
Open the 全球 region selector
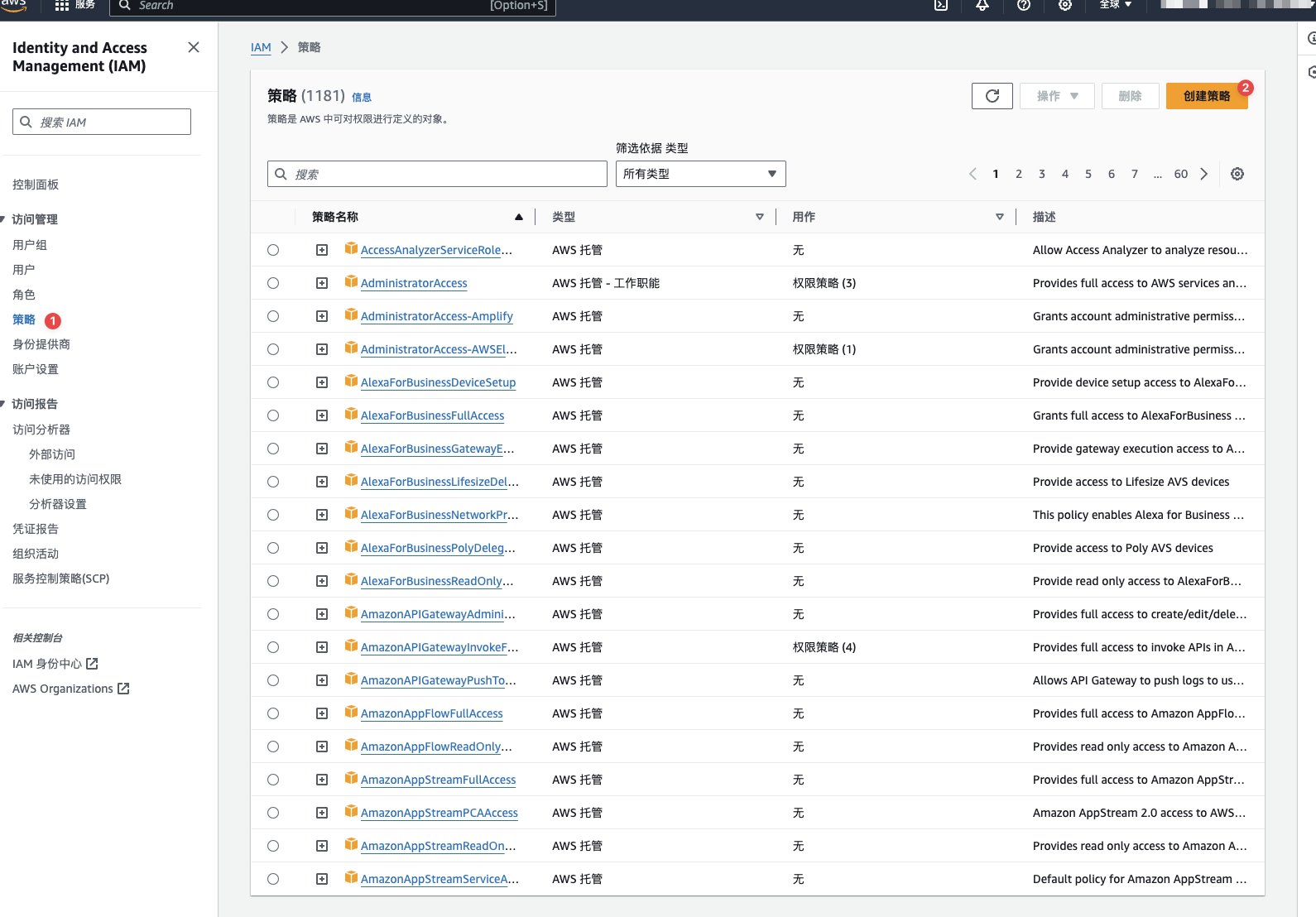(1115, 5)
